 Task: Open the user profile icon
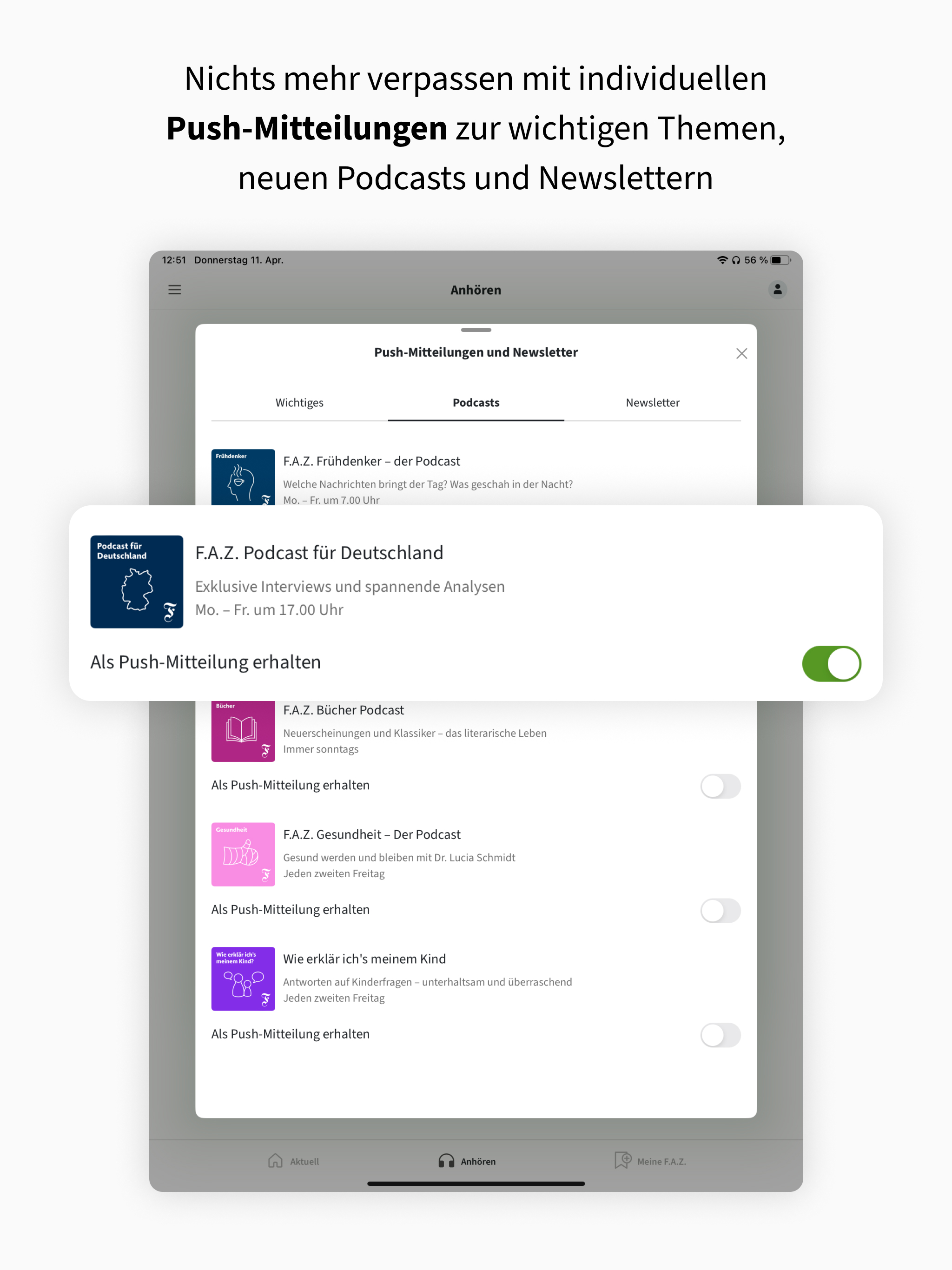[777, 290]
